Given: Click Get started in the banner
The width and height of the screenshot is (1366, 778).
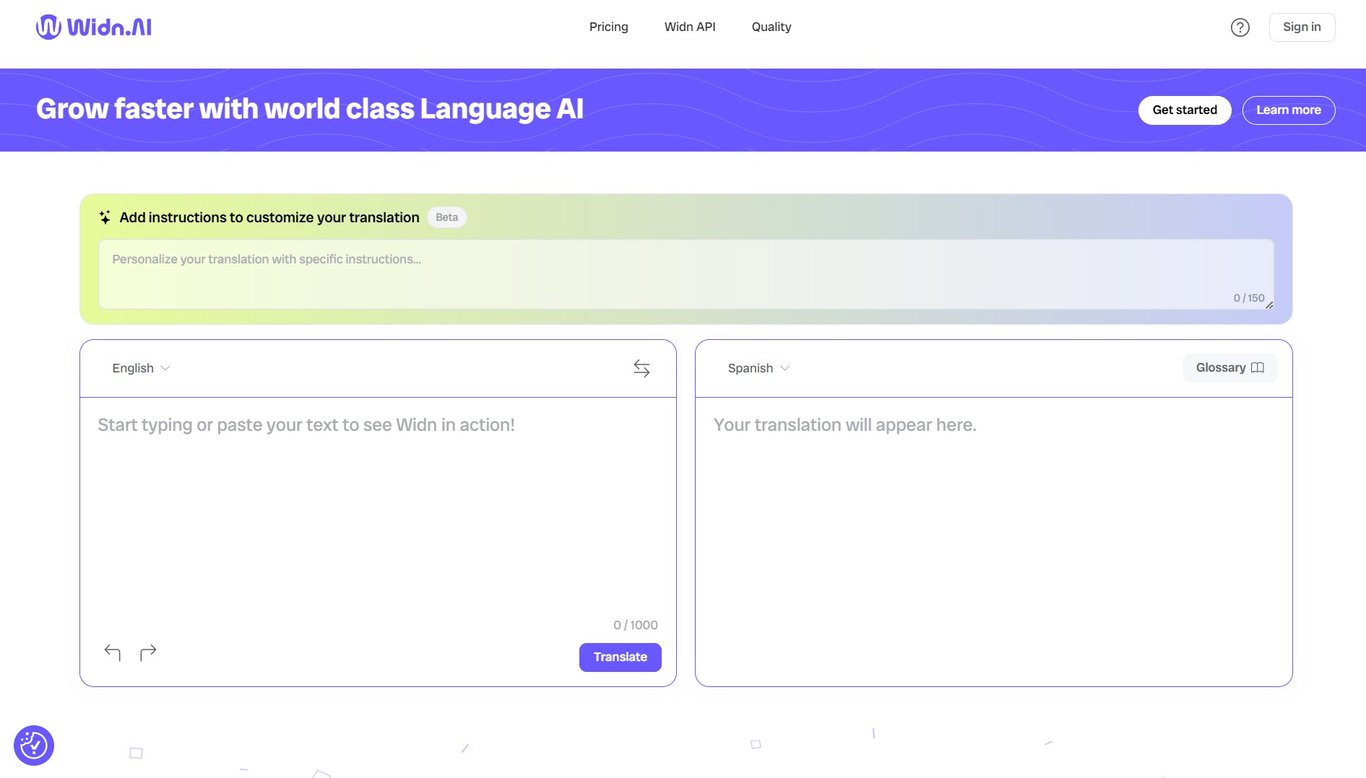Looking at the screenshot, I should [x=1185, y=108].
